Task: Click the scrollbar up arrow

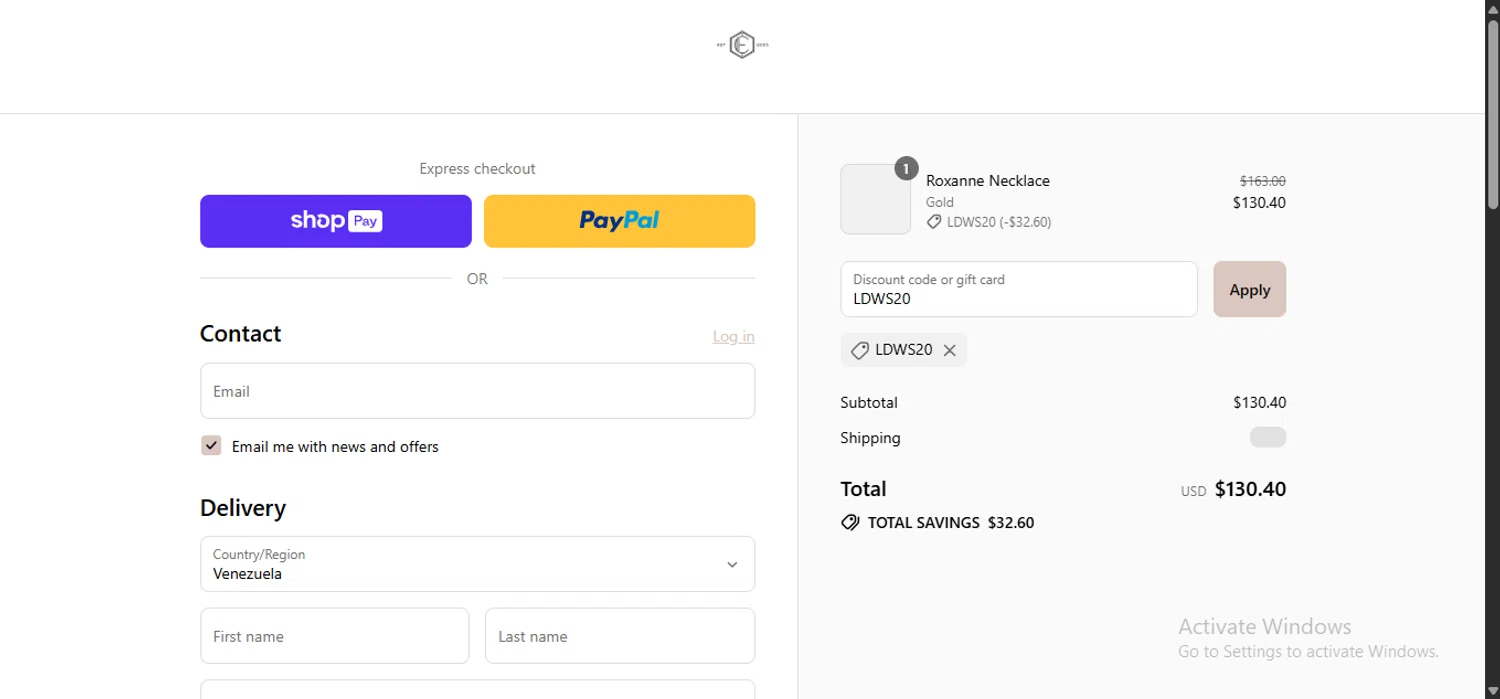Action: pos(1492,8)
